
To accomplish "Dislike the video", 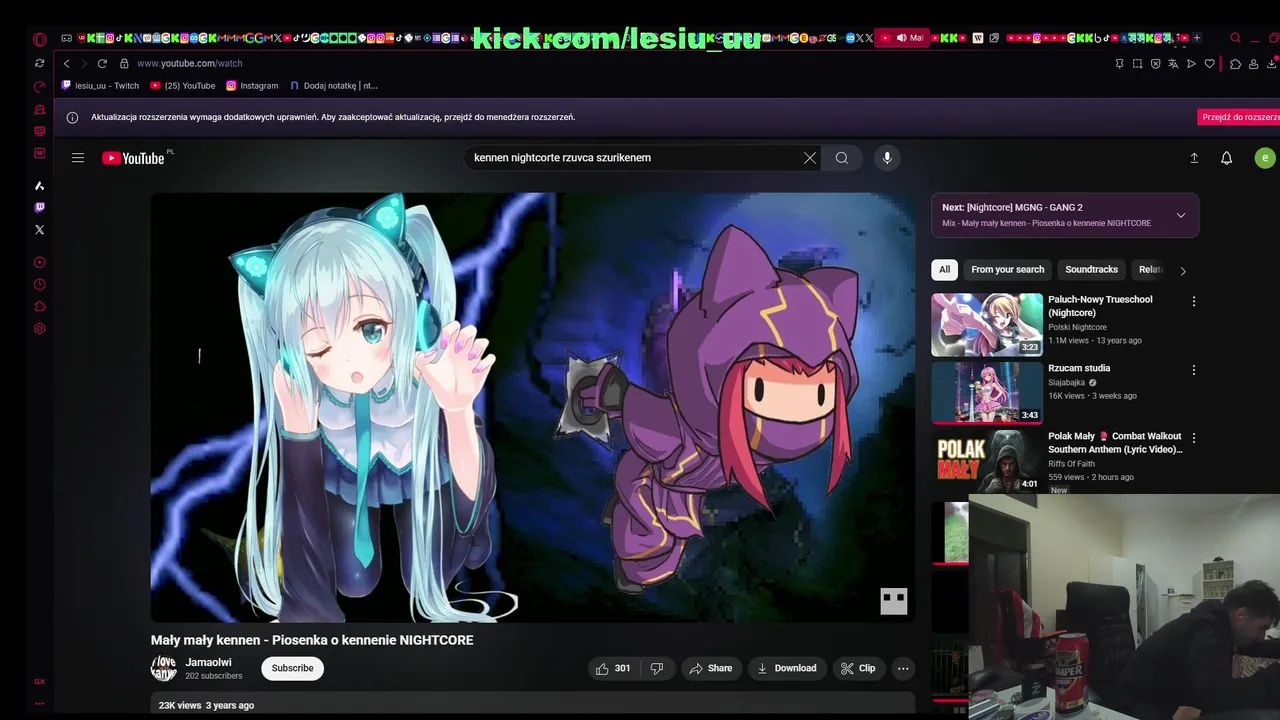I will 657,668.
